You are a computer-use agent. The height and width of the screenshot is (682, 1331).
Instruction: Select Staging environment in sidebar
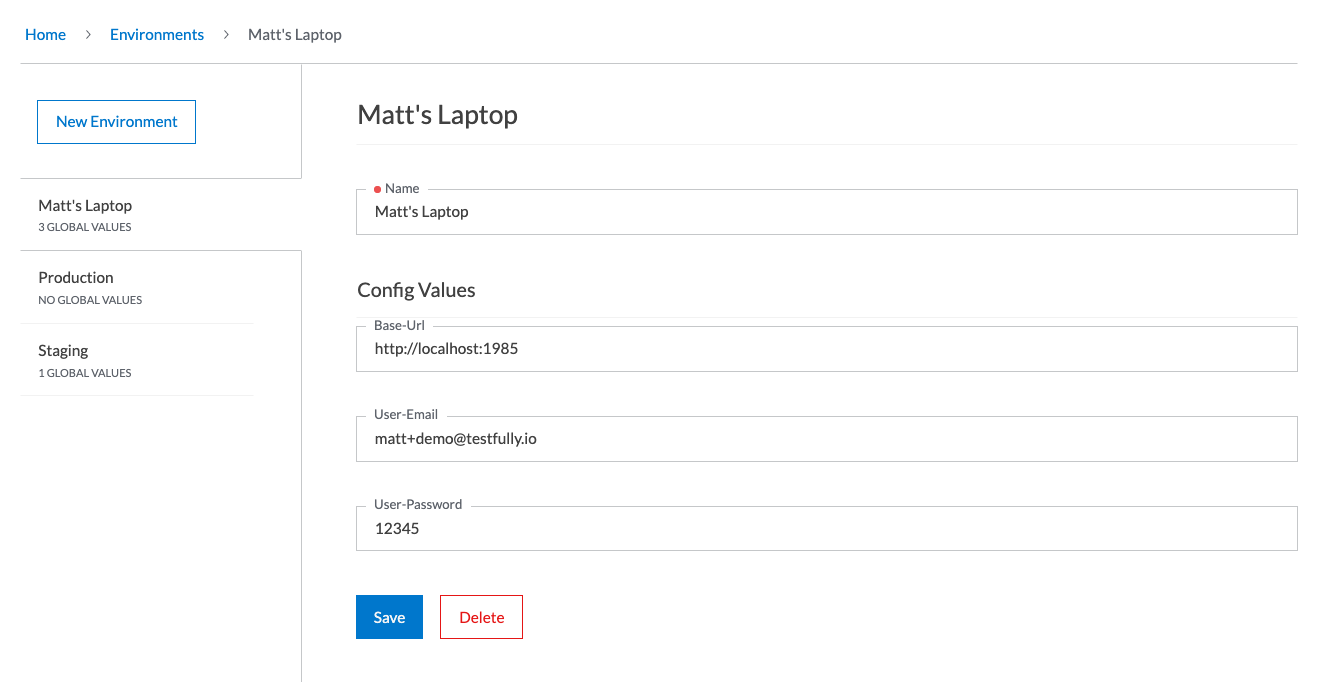coord(137,360)
